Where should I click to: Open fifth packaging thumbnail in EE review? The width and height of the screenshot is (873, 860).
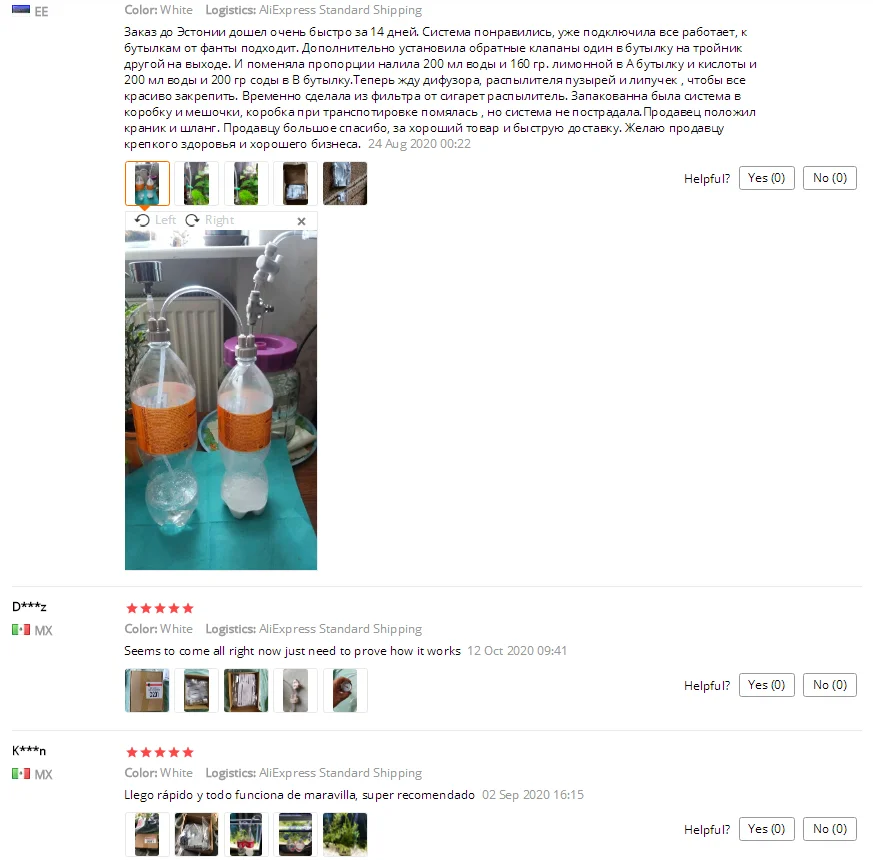[x=345, y=184]
